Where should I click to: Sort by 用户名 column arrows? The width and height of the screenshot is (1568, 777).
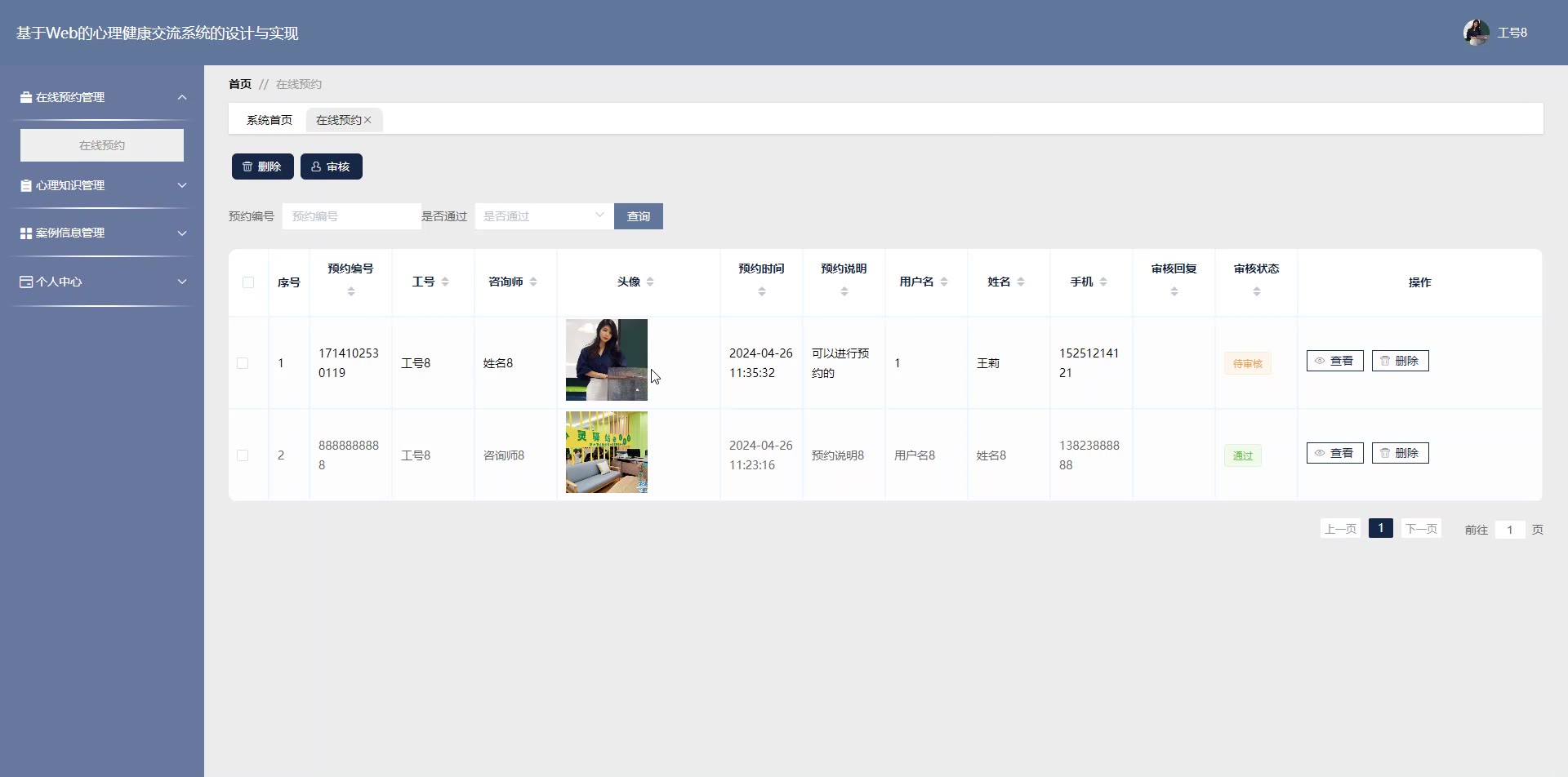[x=944, y=282]
